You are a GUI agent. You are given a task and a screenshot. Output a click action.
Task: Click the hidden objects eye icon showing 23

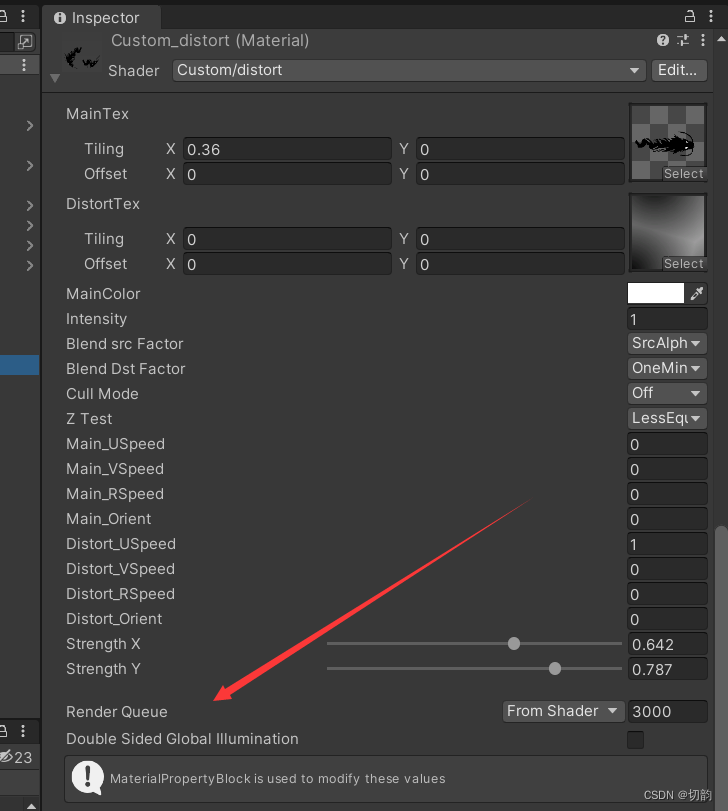click(x=7, y=757)
